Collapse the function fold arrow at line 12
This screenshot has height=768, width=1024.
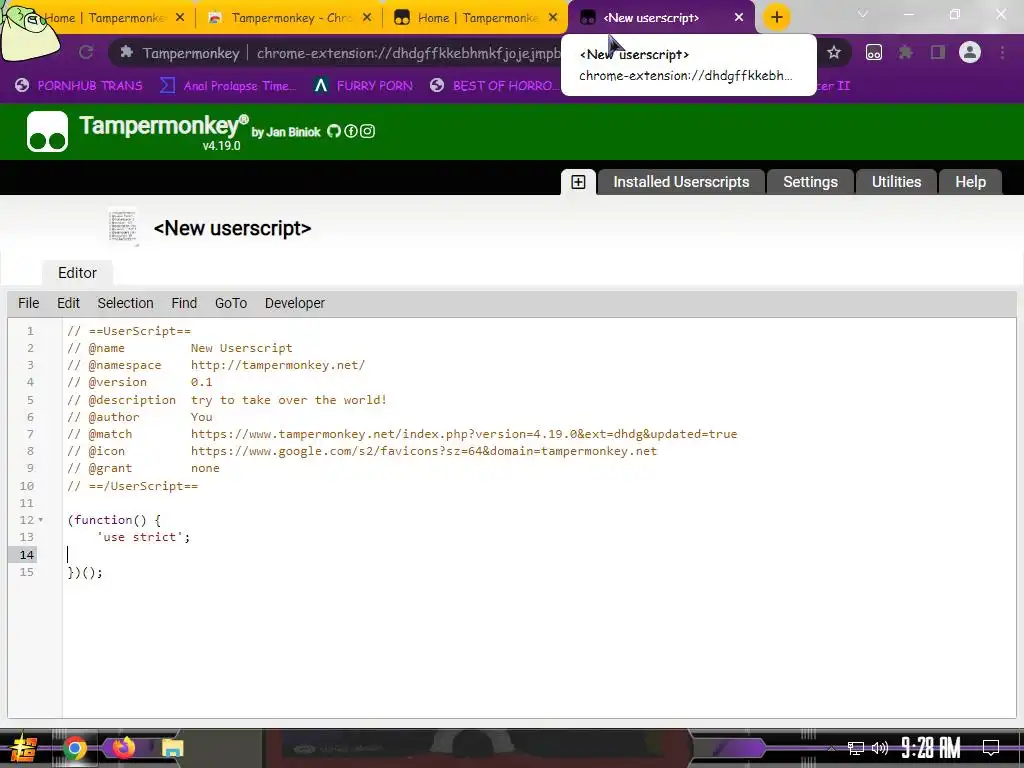(40, 520)
